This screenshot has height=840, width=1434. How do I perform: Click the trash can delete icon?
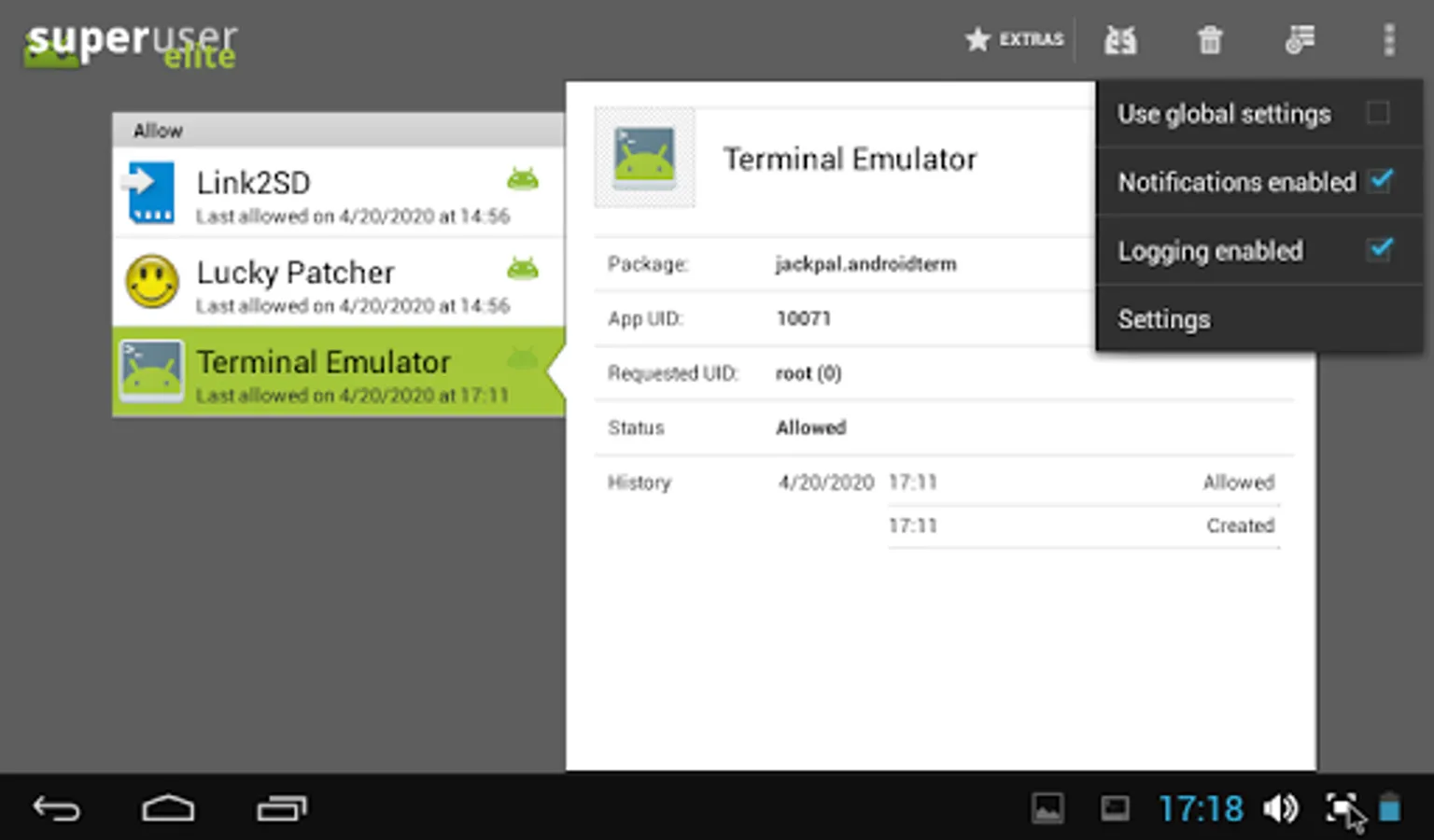tap(1210, 40)
